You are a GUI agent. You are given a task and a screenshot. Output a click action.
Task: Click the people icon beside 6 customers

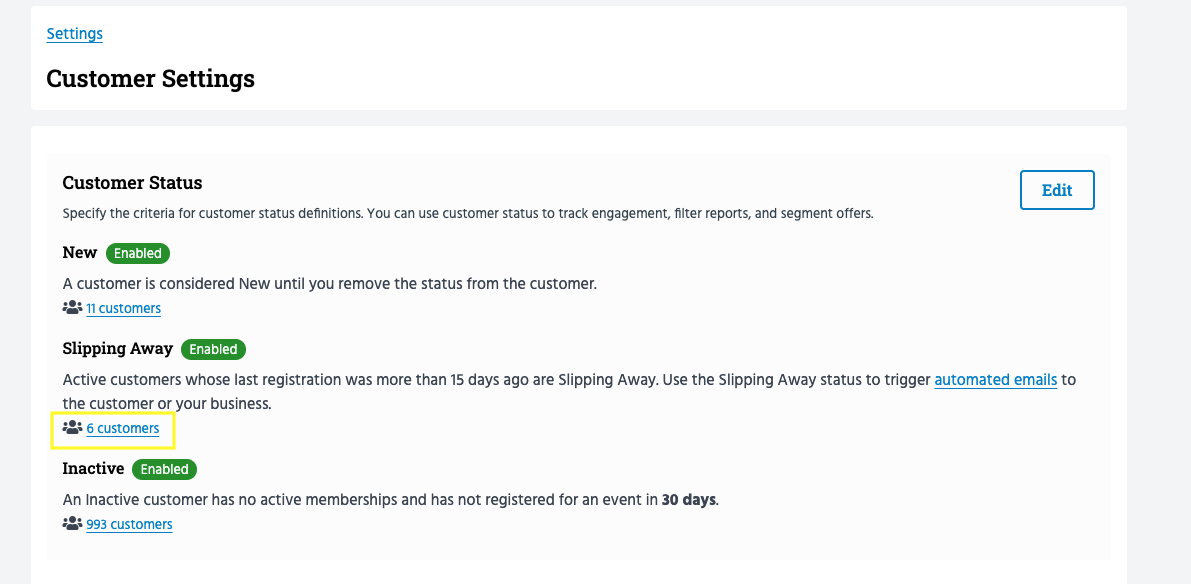pyautogui.click(x=72, y=428)
